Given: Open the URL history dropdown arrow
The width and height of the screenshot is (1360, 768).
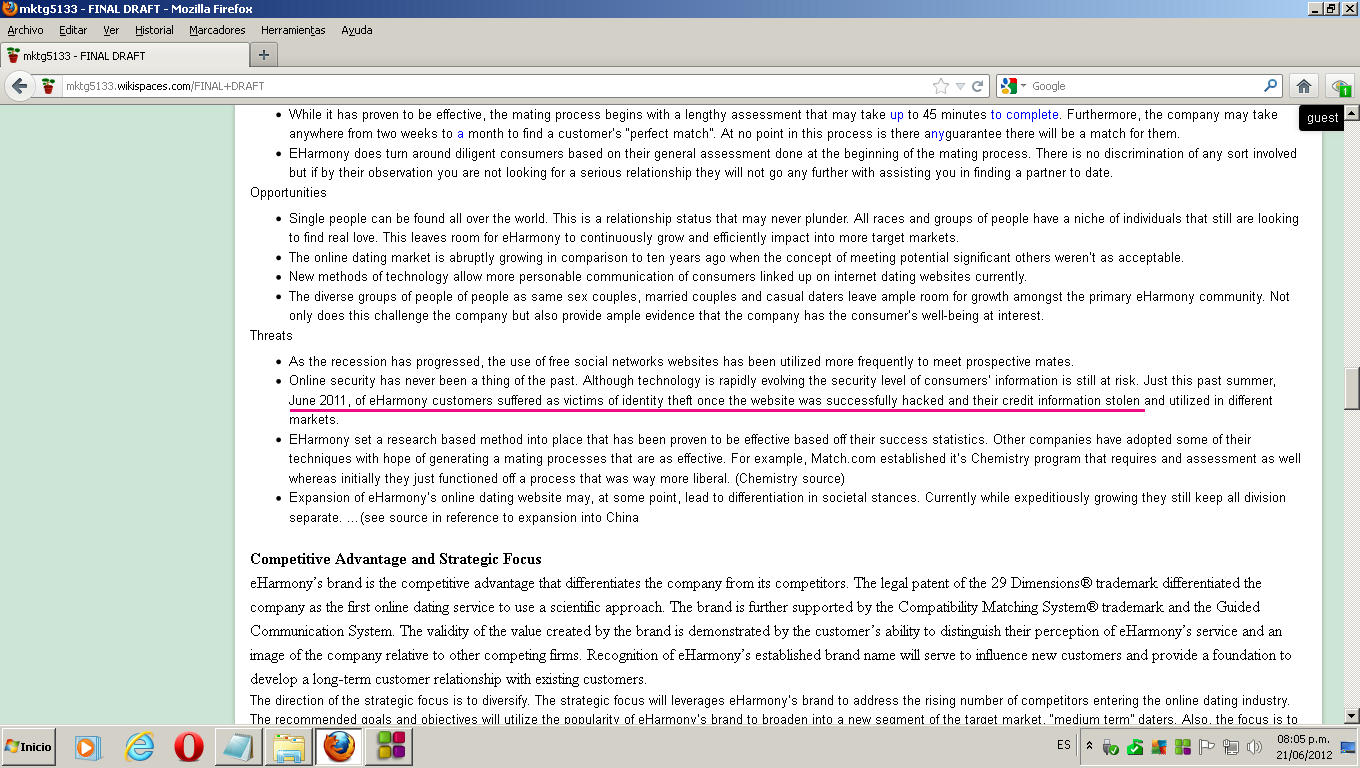Looking at the screenshot, I should coord(960,87).
